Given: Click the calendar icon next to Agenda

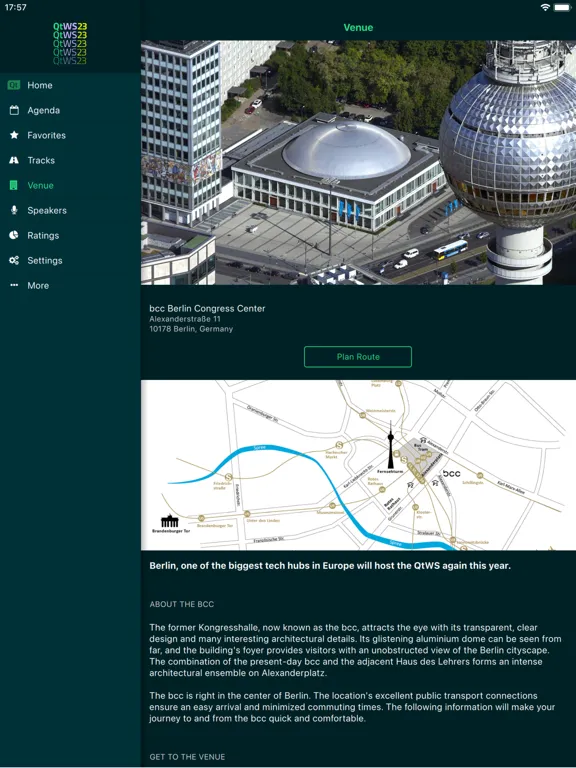Looking at the screenshot, I should coord(14,110).
